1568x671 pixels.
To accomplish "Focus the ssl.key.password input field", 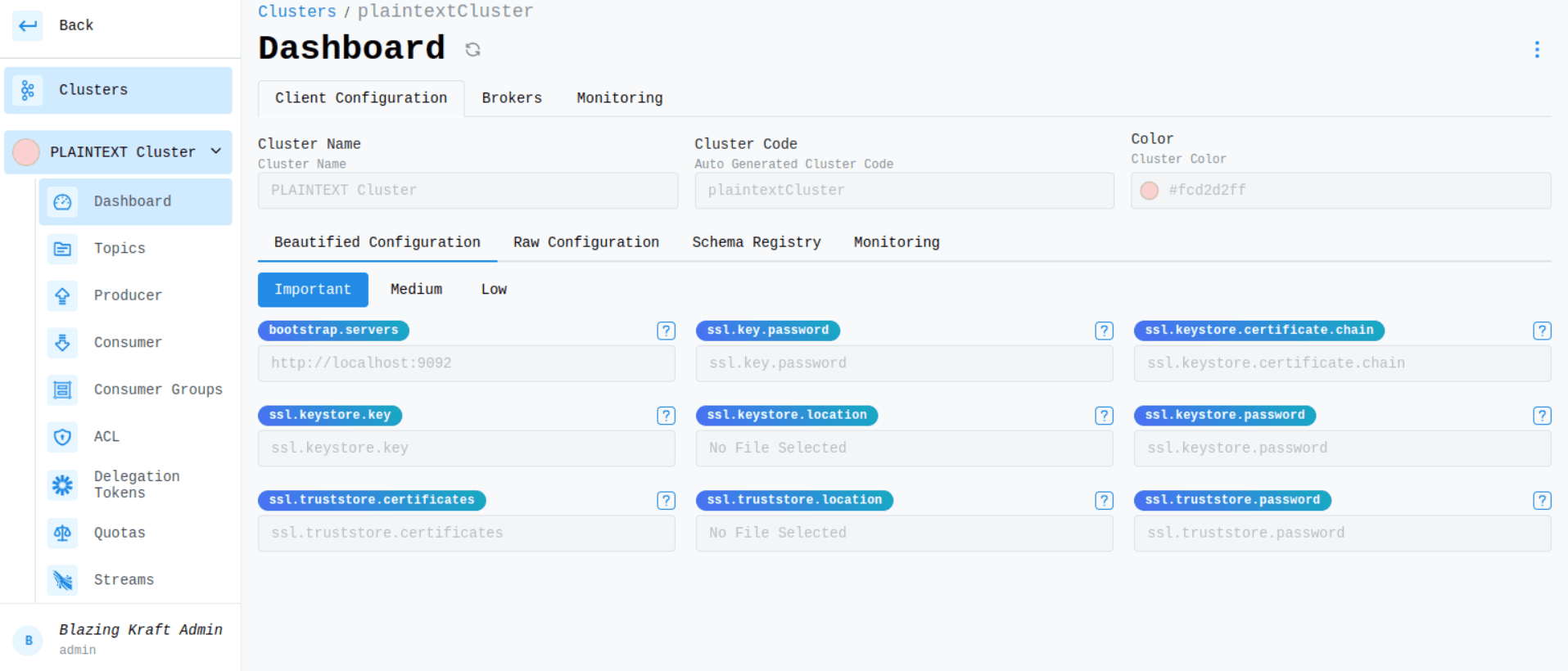I will pos(905,363).
